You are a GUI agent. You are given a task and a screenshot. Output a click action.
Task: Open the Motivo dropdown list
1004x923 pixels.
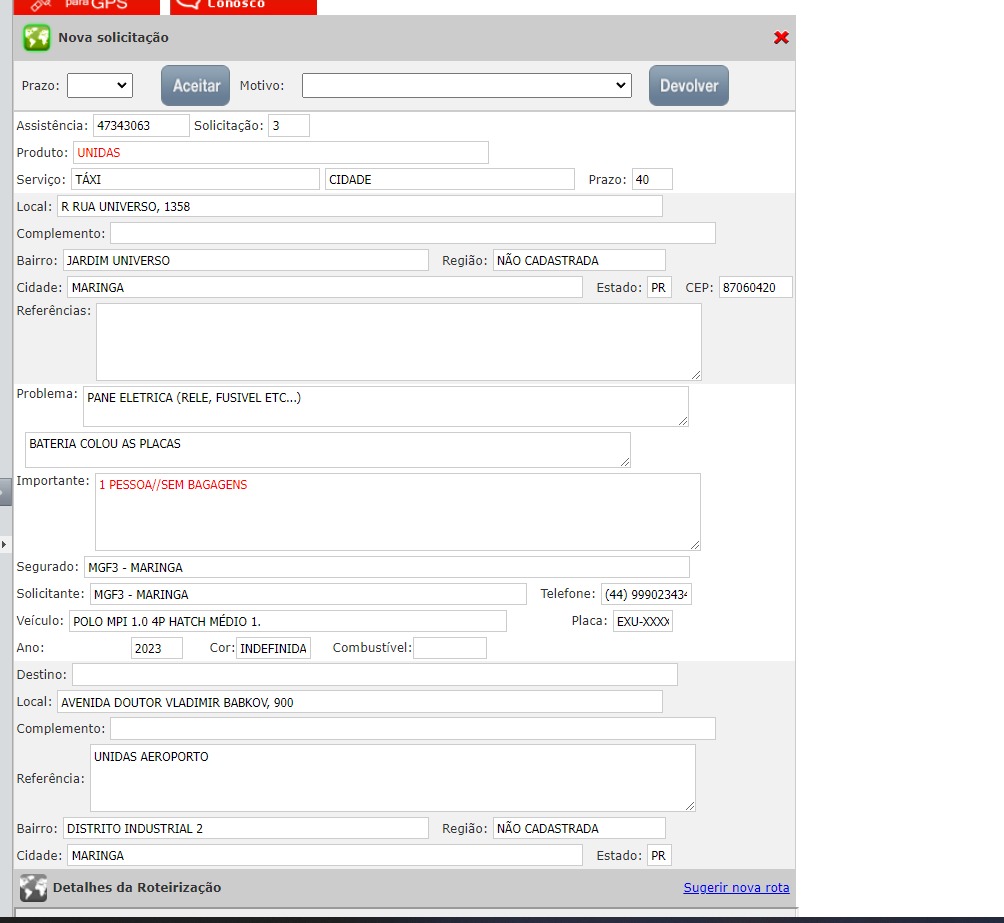coord(466,86)
